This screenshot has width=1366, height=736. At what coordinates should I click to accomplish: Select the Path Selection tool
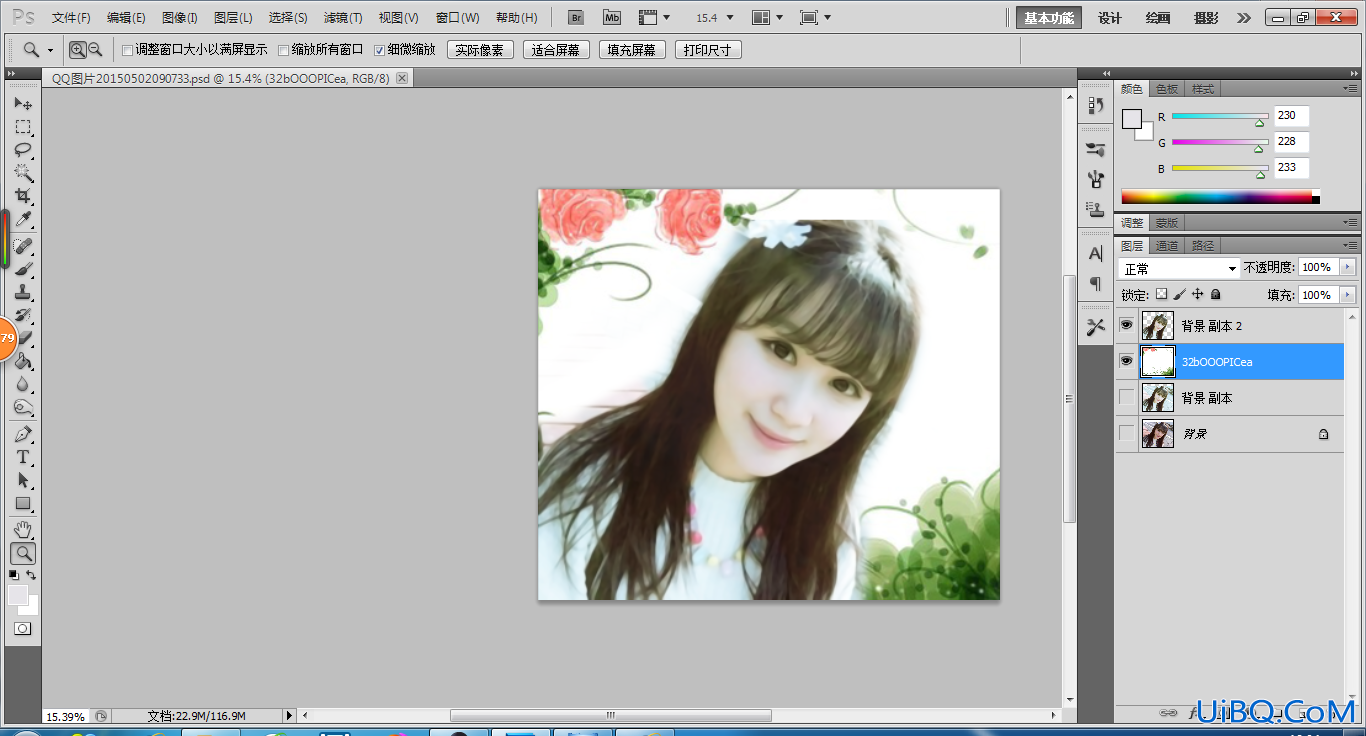pos(23,480)
